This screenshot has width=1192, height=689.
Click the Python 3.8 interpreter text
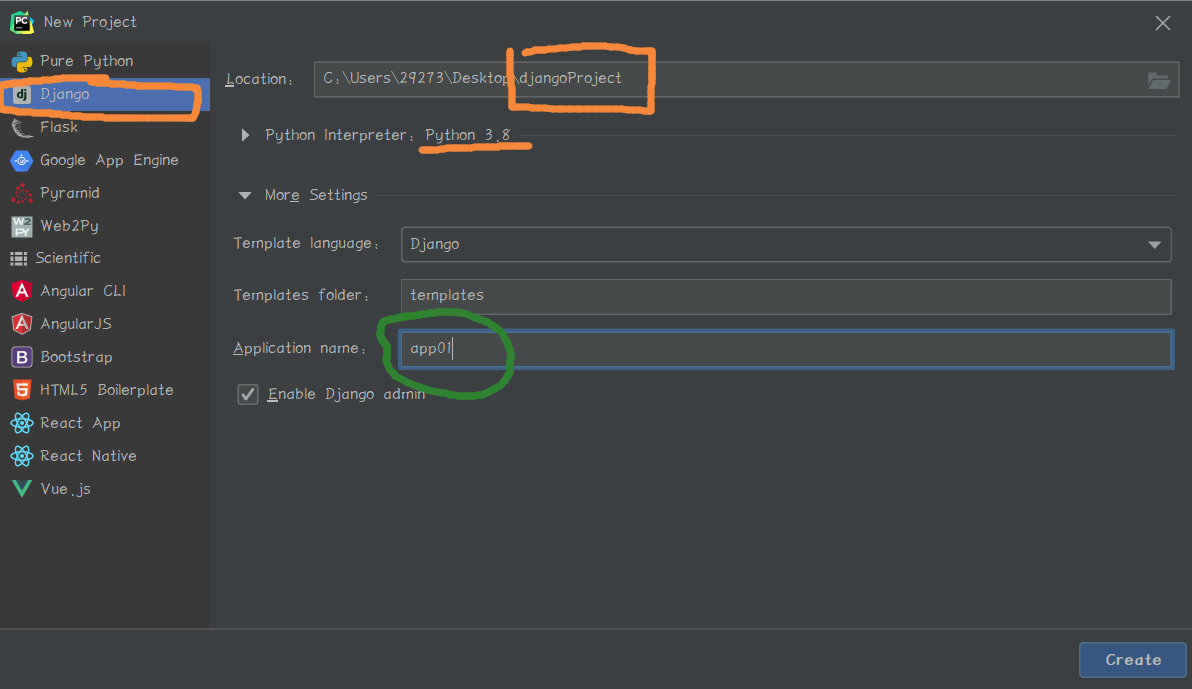pos(468,135)
